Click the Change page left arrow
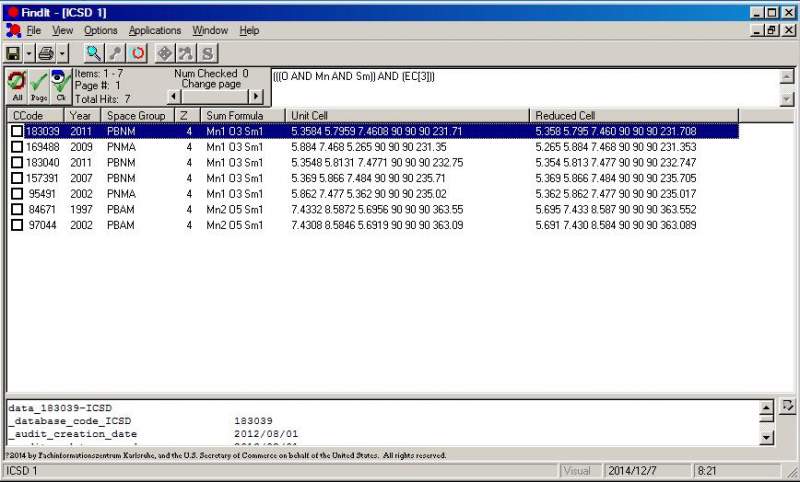The width and height of the screenshot is (800, 482). tap(174, 96)
